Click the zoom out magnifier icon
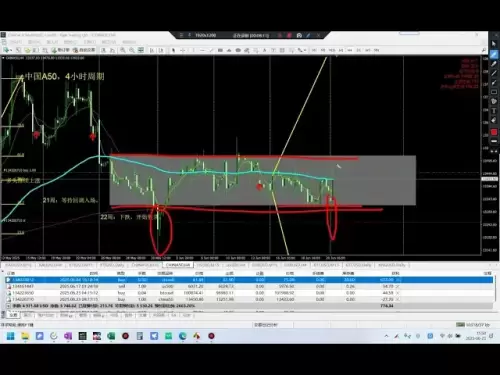This screenshot has width=500, height=375. click(x=132, y=50)
